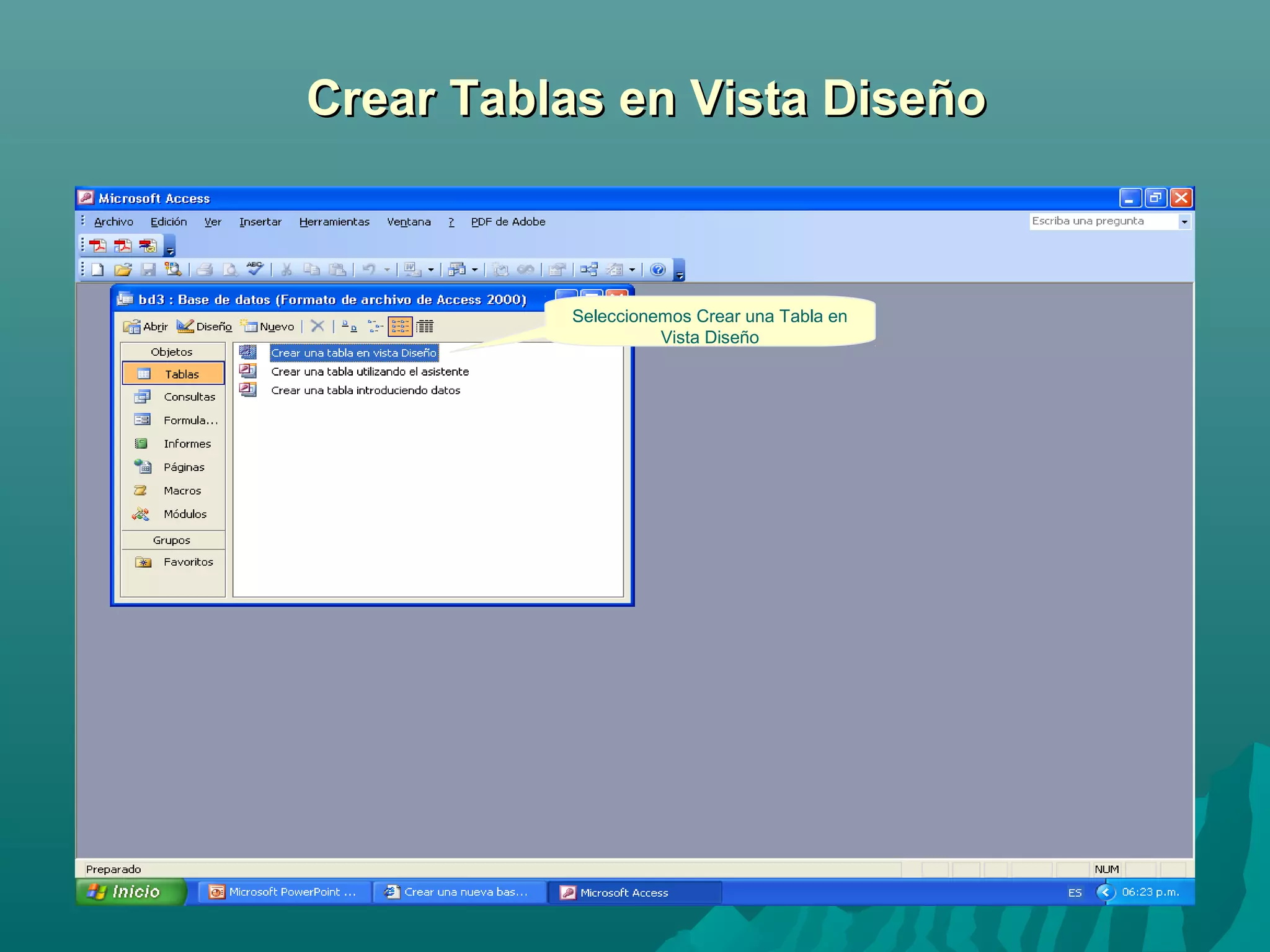The width and height of the screenshot is (1270, 952).
Task: Open the Archivo menu
Action: pyautogui.click(x=113, y=221)
